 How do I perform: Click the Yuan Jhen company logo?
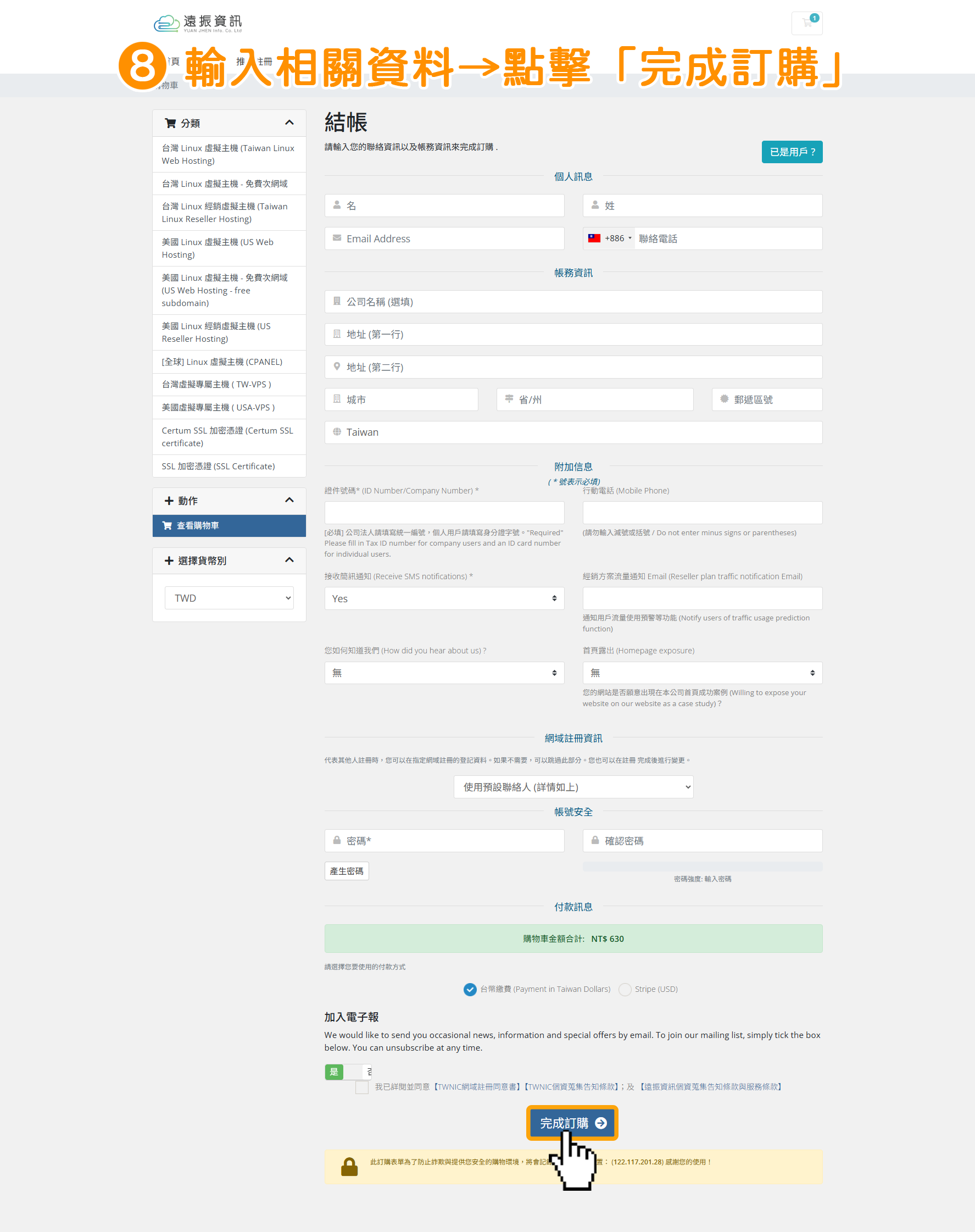coord(198,24)
